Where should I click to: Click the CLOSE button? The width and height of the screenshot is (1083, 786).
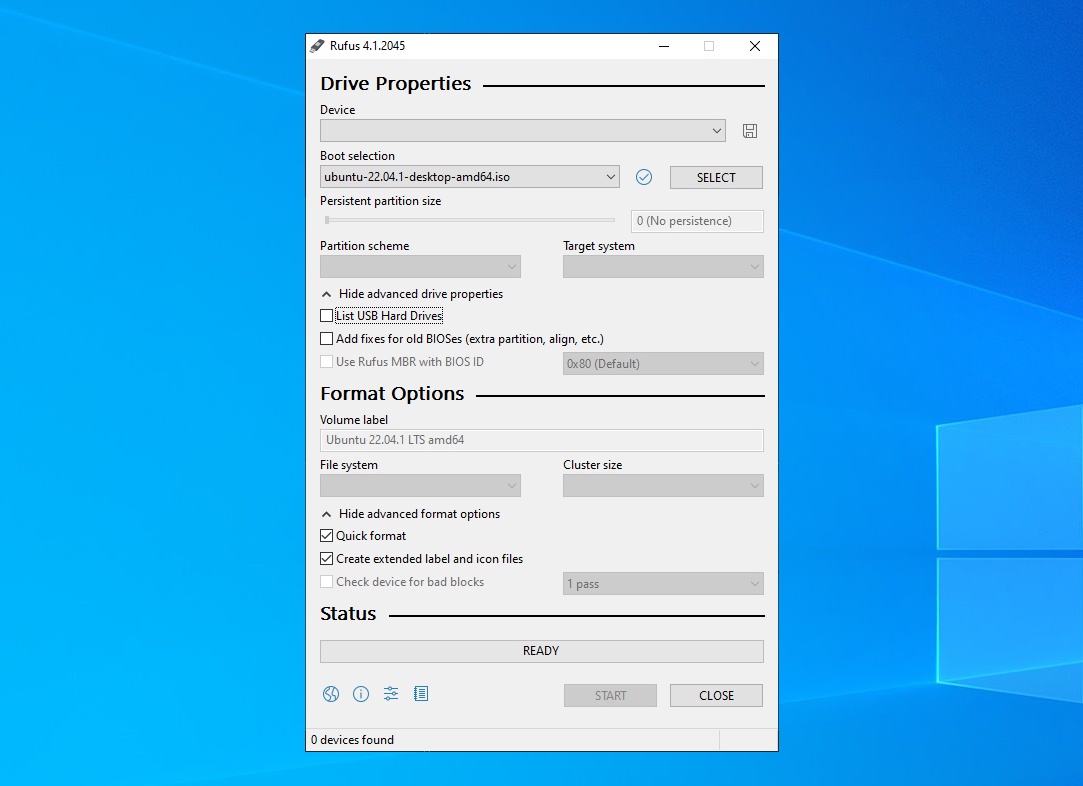(x=716, y=696)
